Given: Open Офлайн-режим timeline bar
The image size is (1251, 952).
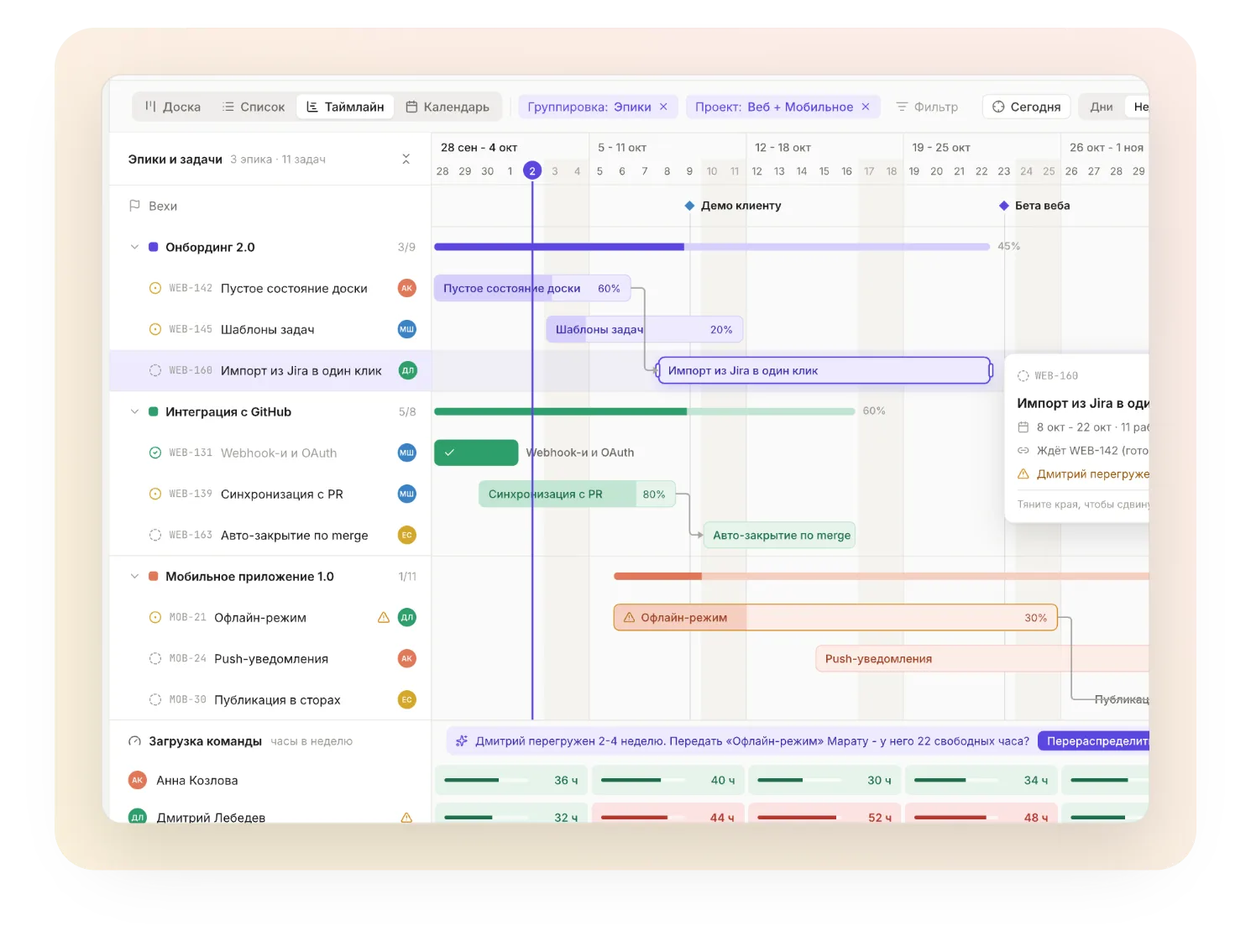Looking at the screenshot, I should click(x=835, y=617).
